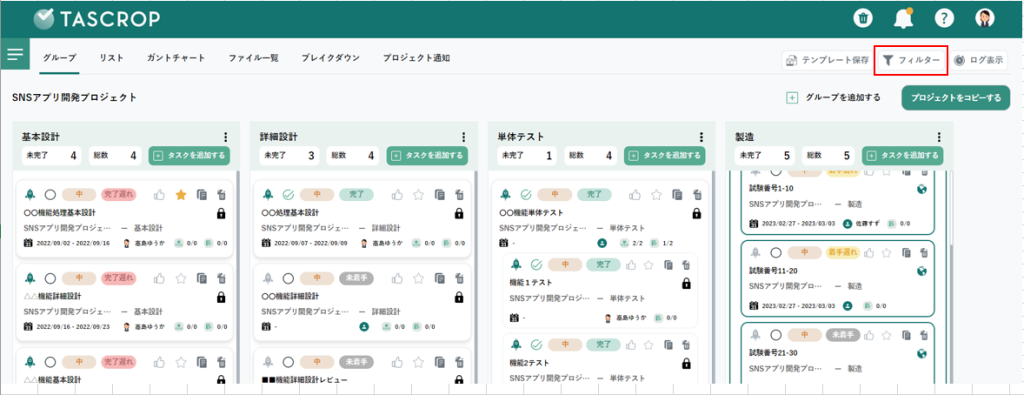Image resolution: width=1024 pixels, height=395 pixels.
Task: Delete the 〇〇機能処理基本設計 task
Action: (x=222, y=195)
